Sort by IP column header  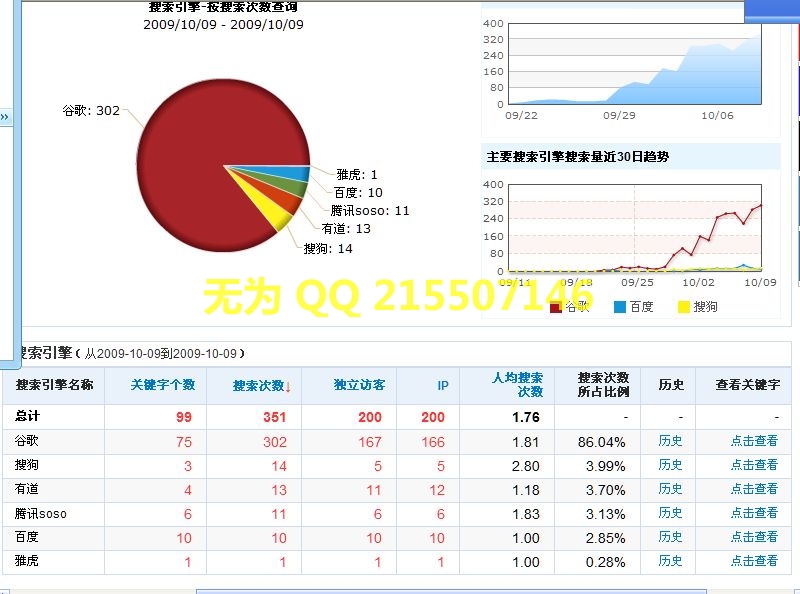pyautogui.click(x=442, y=386)
